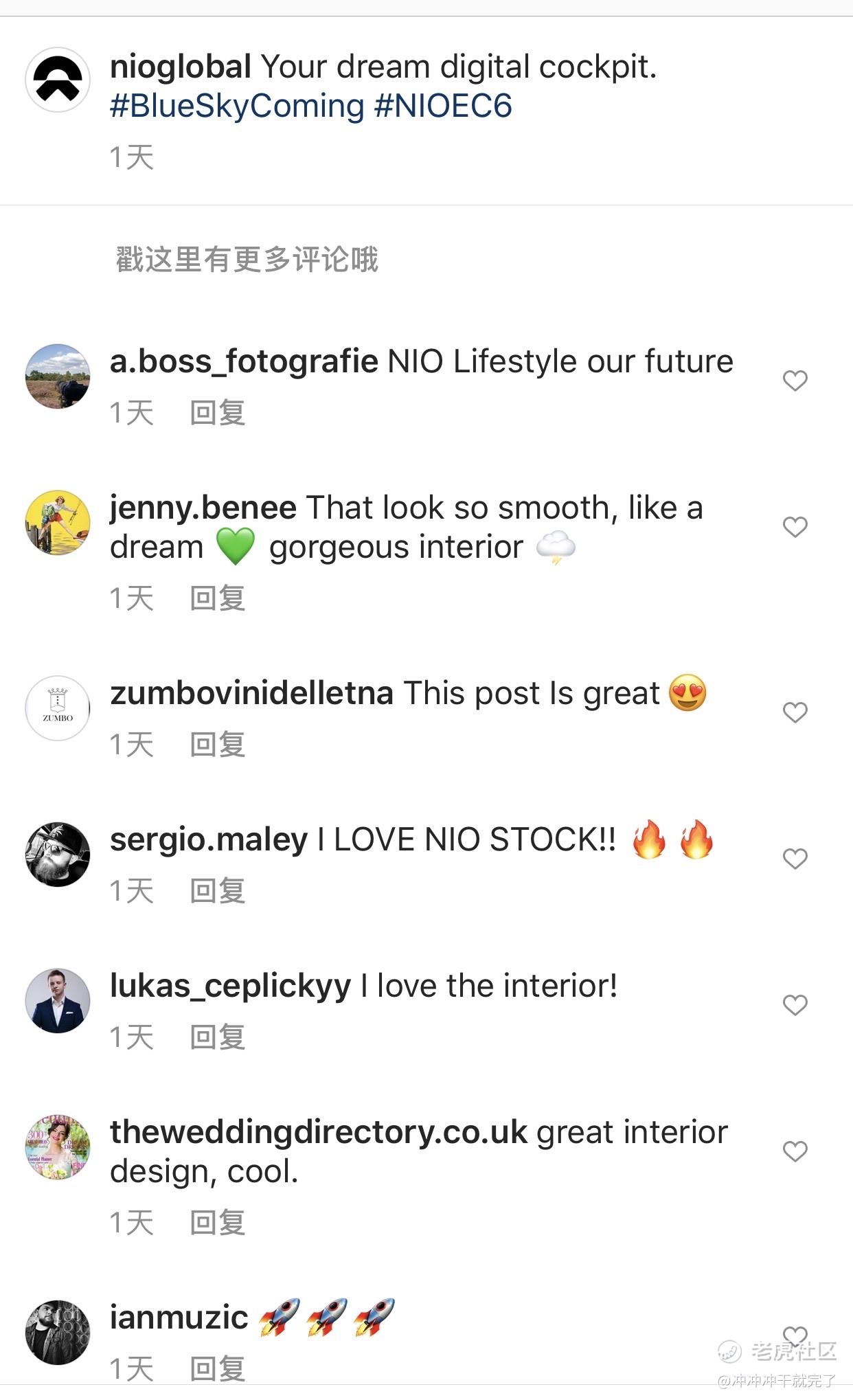The image size is (853, 1400).
Task: Open nioglobal profile picture
Action: click(x=58, y=80)
